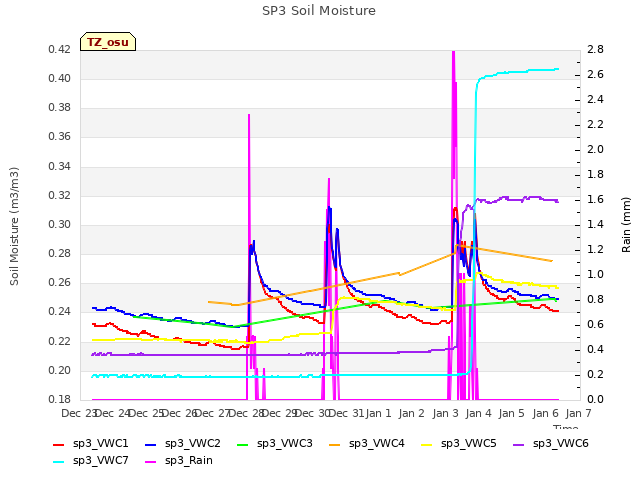Click the magenta rain spike near Dec 28

point(249,171)
